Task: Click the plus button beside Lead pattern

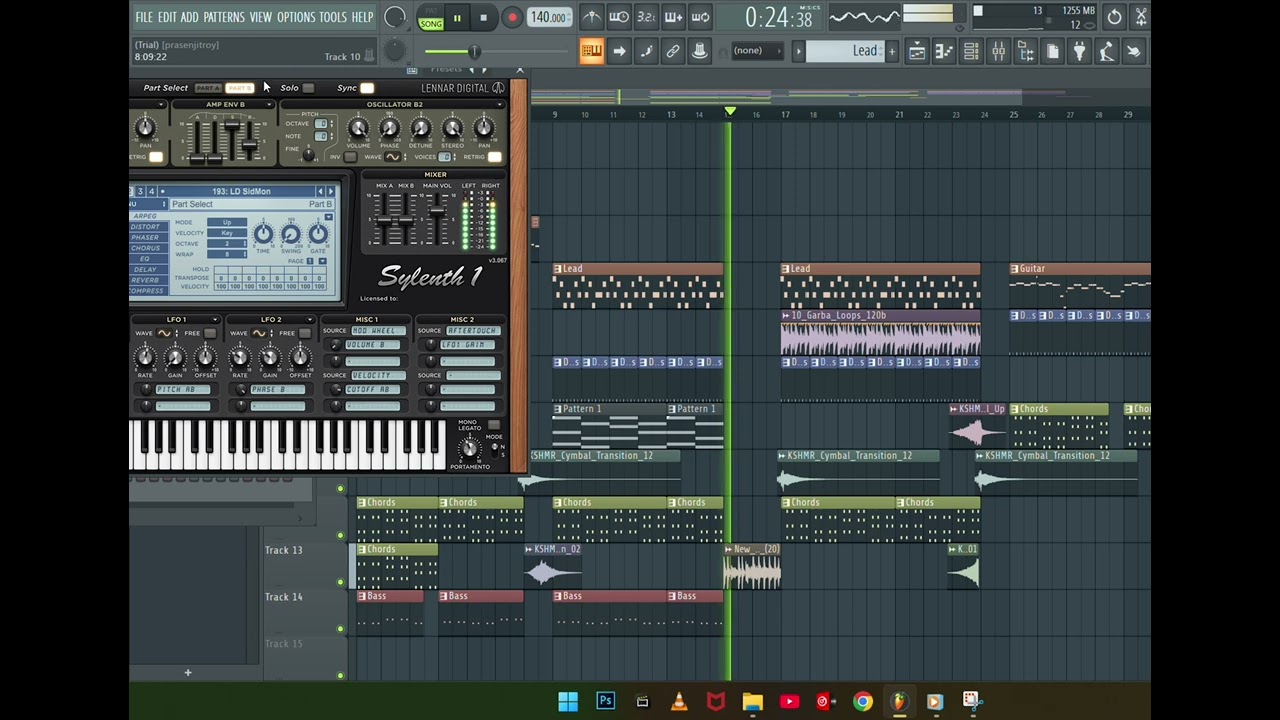Action: click(892, 51)
